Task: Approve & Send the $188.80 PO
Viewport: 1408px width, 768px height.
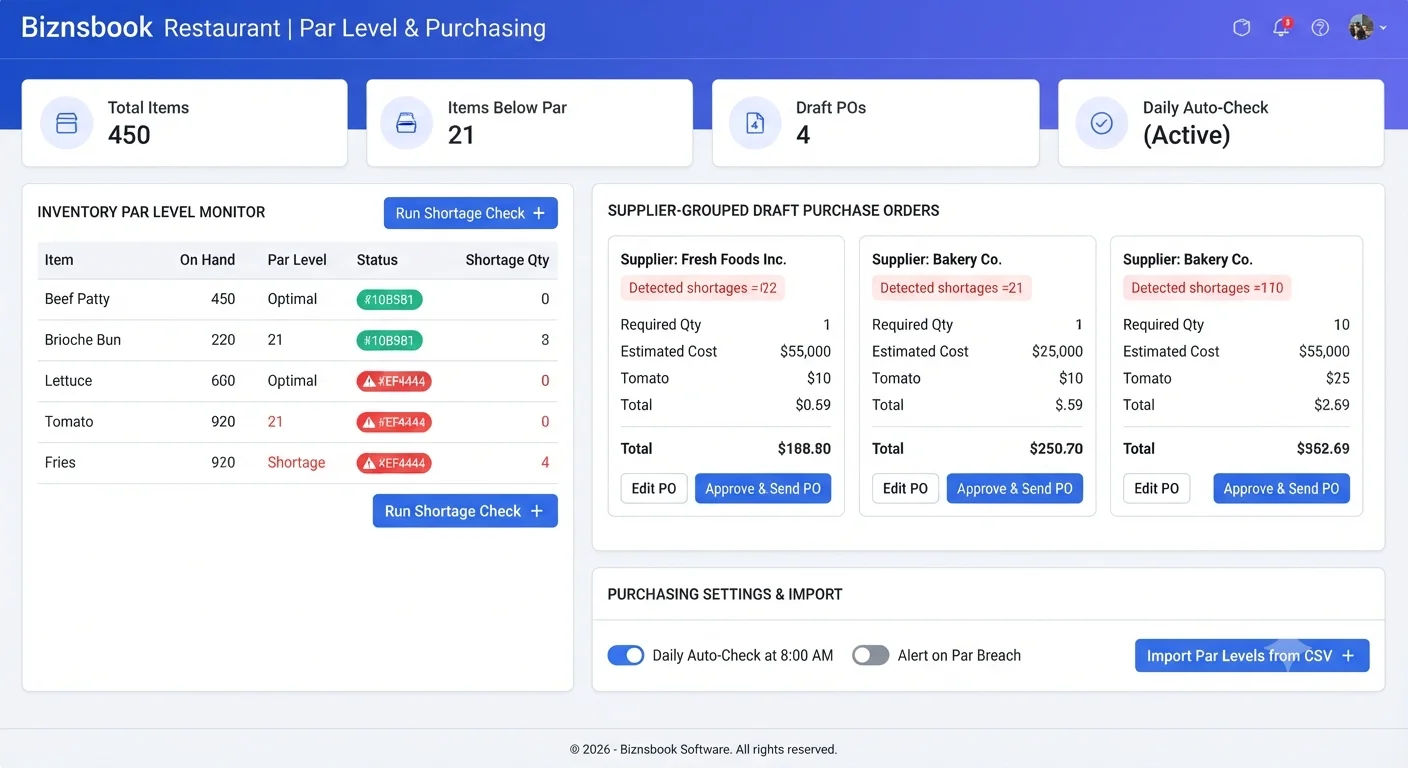Action: click(763, 489)
